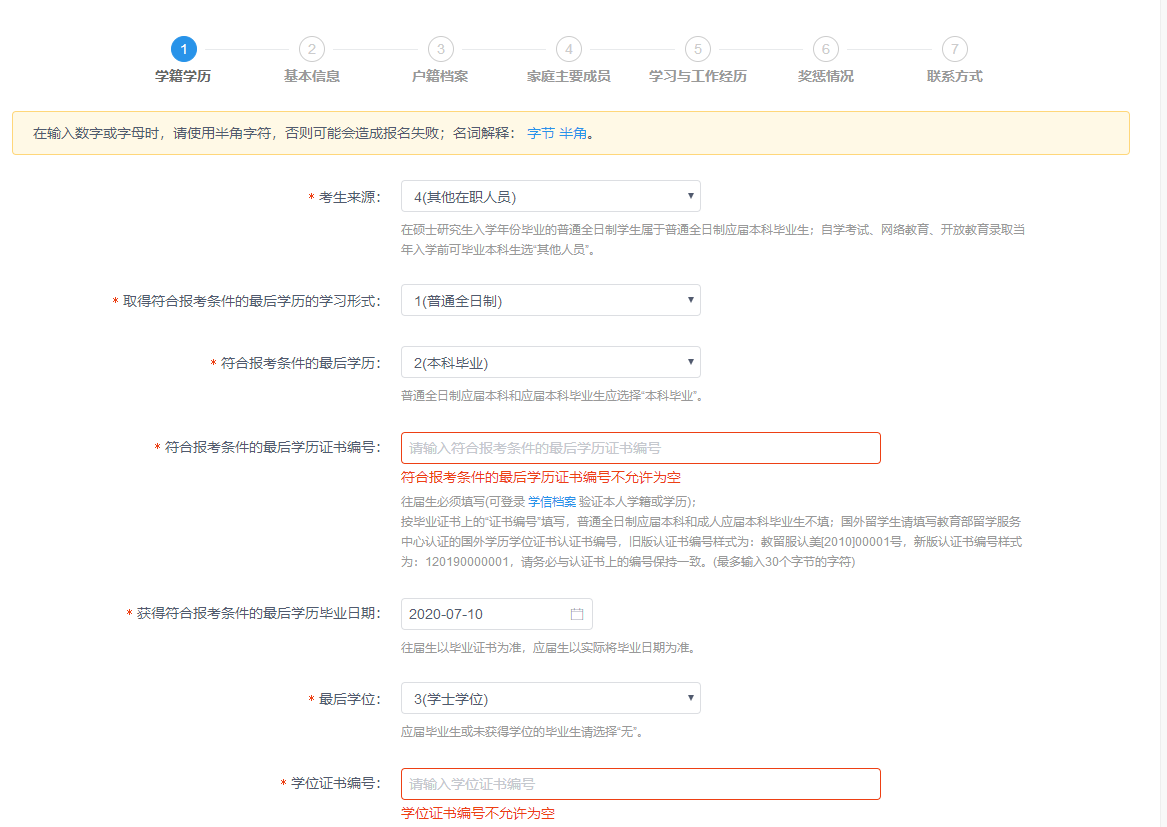The image size is (1167, 827).
Task: Switch to the 奖惩情况 step
Action: point(826,46)
